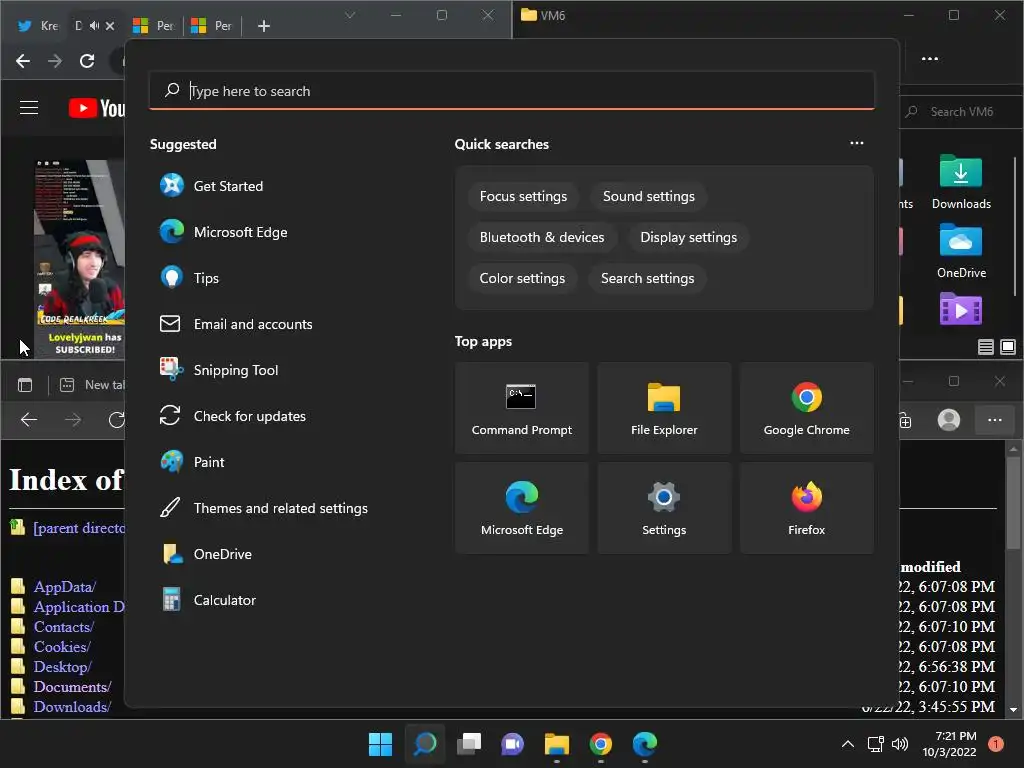Open the notification badge in tray
This screenshot has height=768, width=1024.
995,744
